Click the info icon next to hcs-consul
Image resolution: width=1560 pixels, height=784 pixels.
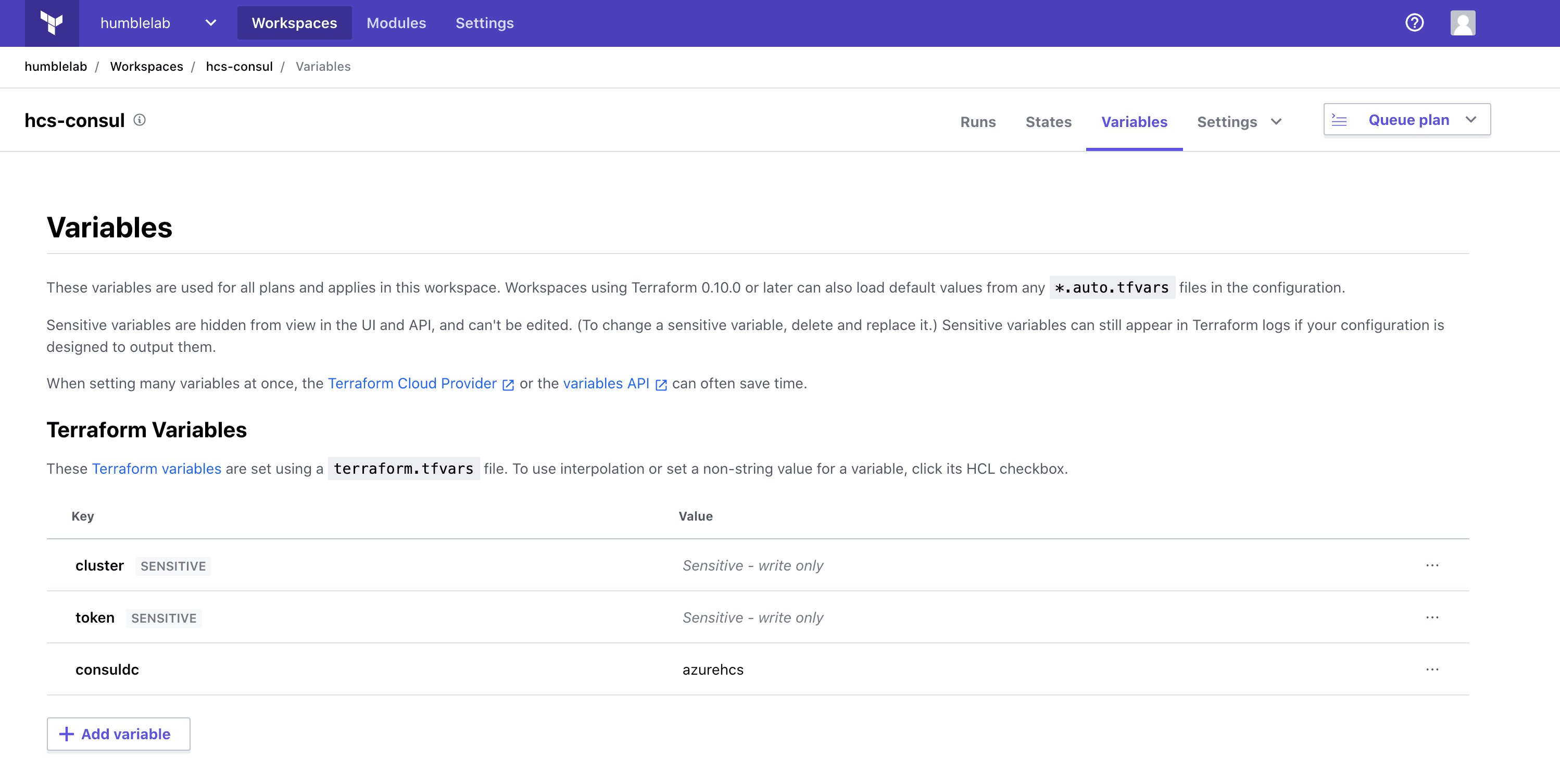[x=140, y=120]
